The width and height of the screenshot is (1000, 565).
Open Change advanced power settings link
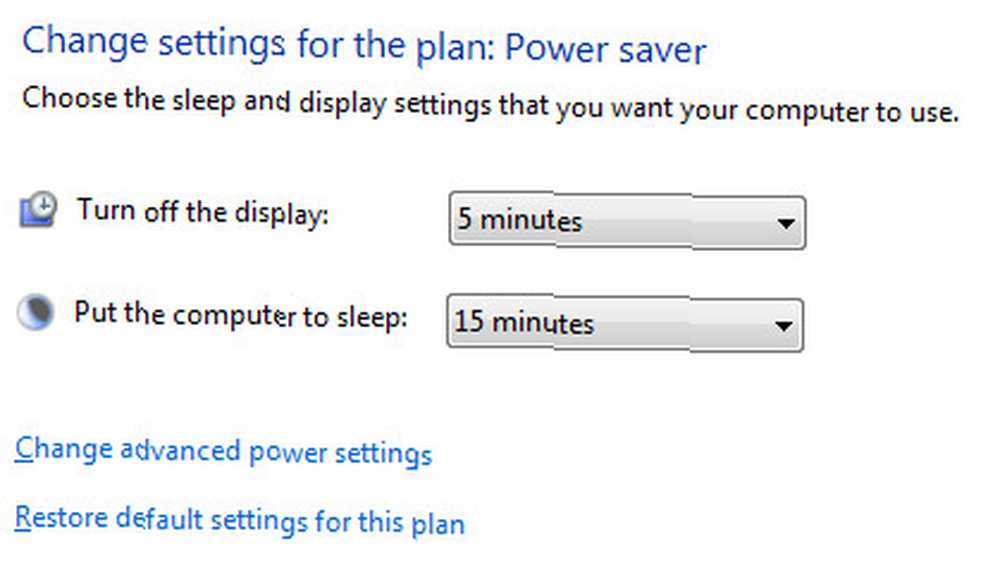223,451
